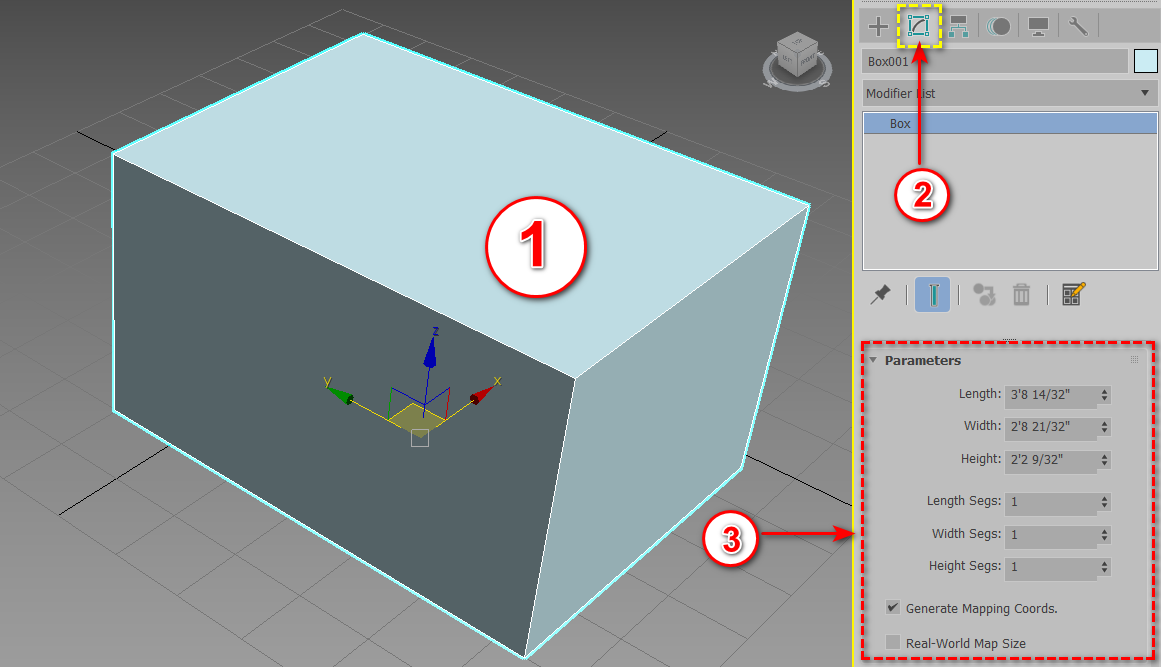This screenshot has width=1161, height=667.
Task: Pin the modifier stack with the pushpin icon
Action: pyautogui.click(x=881, y=294)
